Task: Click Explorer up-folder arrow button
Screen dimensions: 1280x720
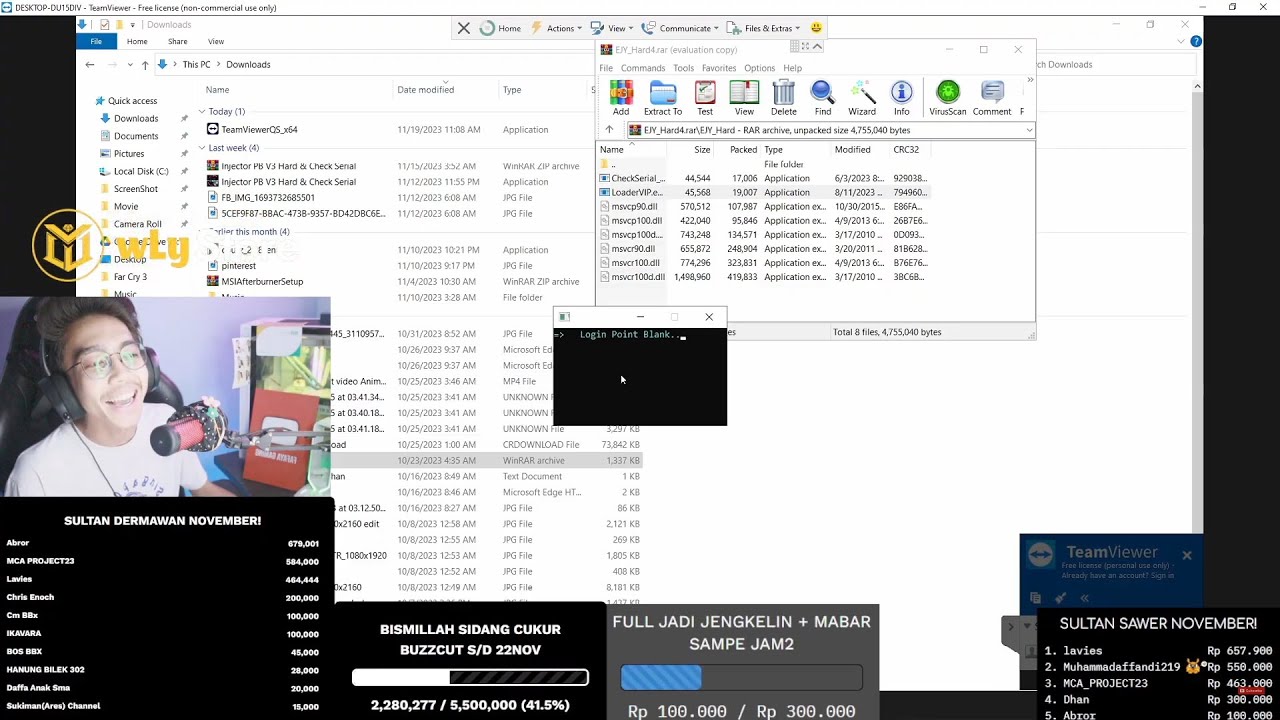Action: 145,64
